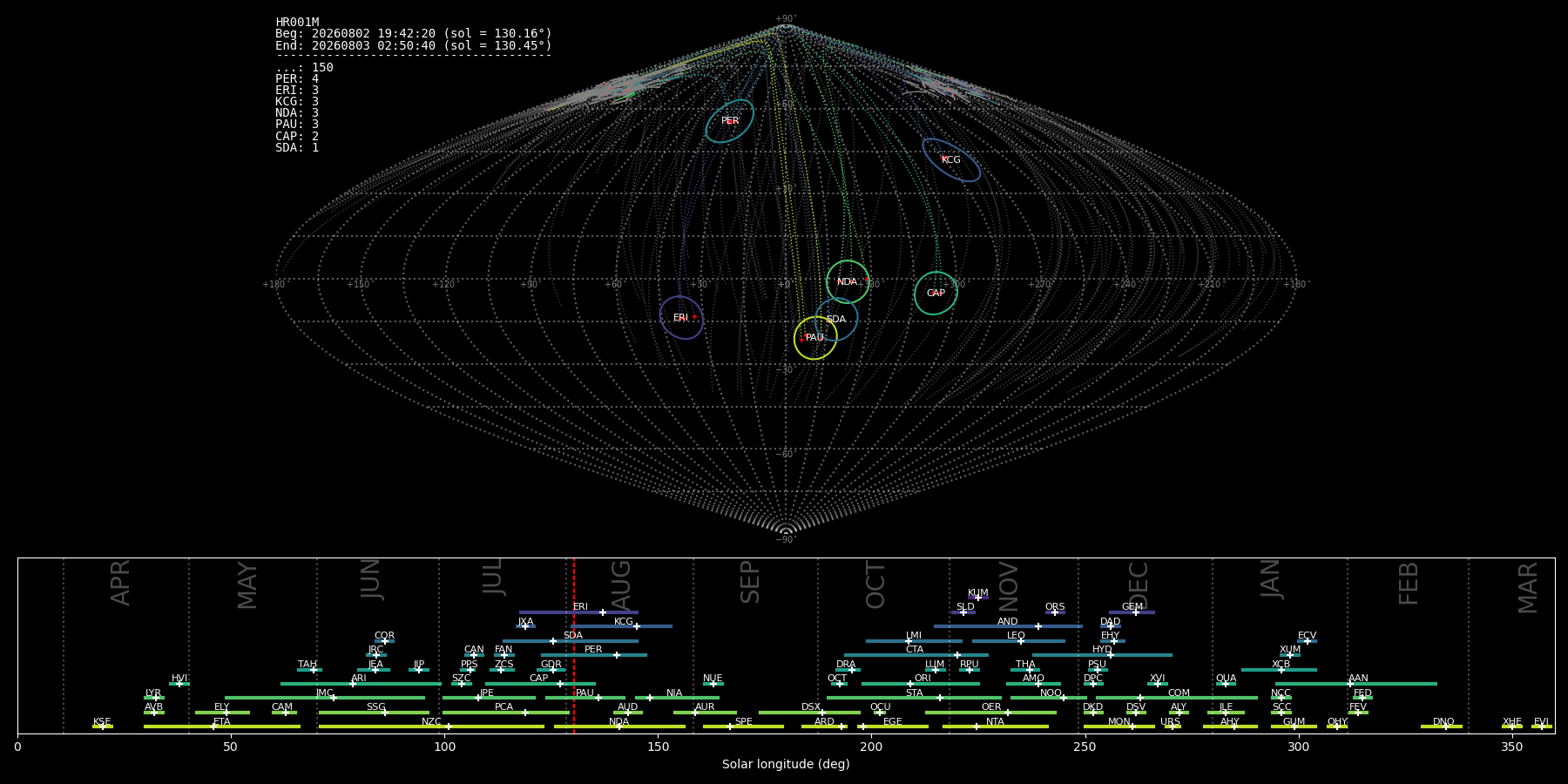Select the CAP radiant circle

(x=936, y=293)
